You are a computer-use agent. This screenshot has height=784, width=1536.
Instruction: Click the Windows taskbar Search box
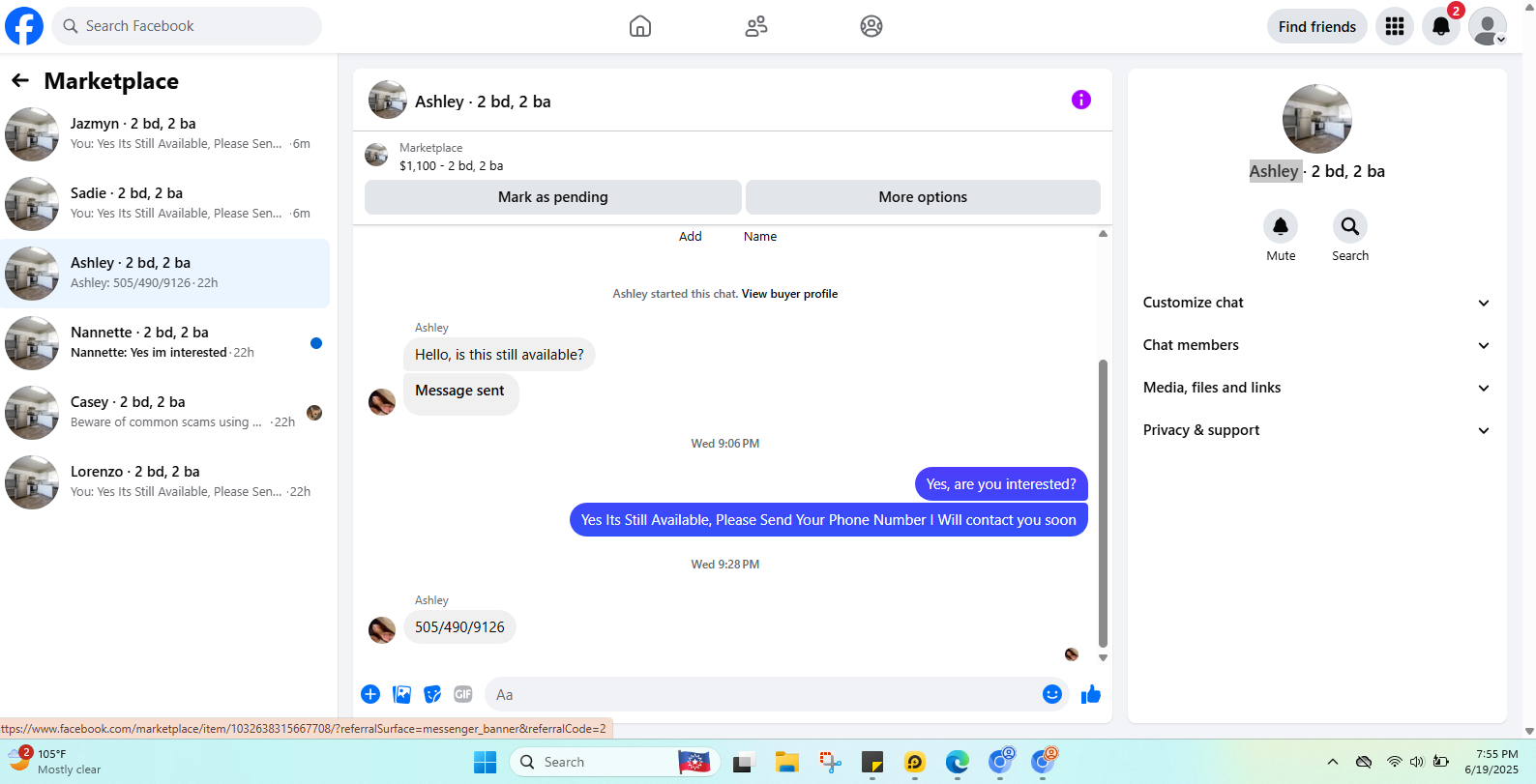(615, 762)
